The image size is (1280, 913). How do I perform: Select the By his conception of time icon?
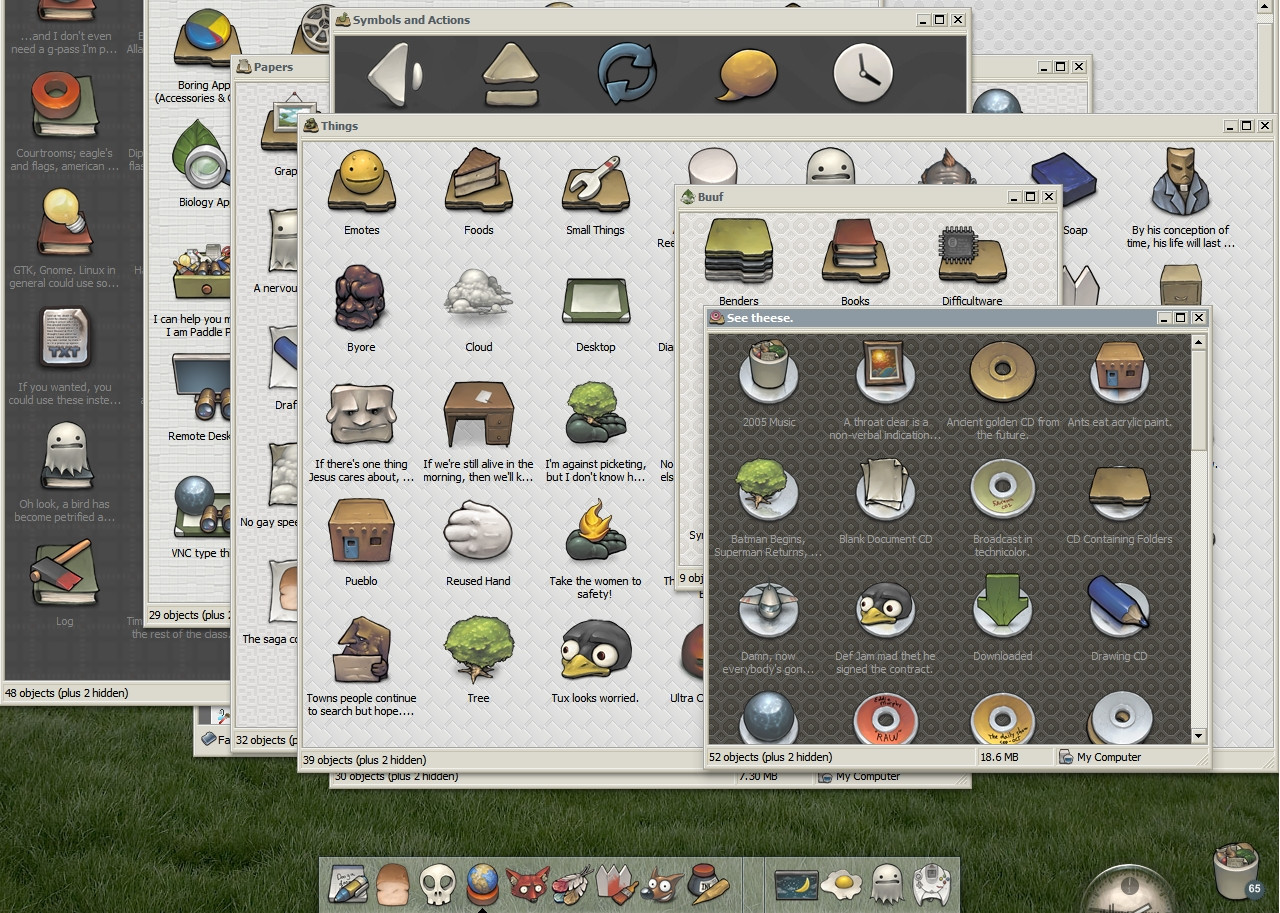click(x=1180, y=182)
